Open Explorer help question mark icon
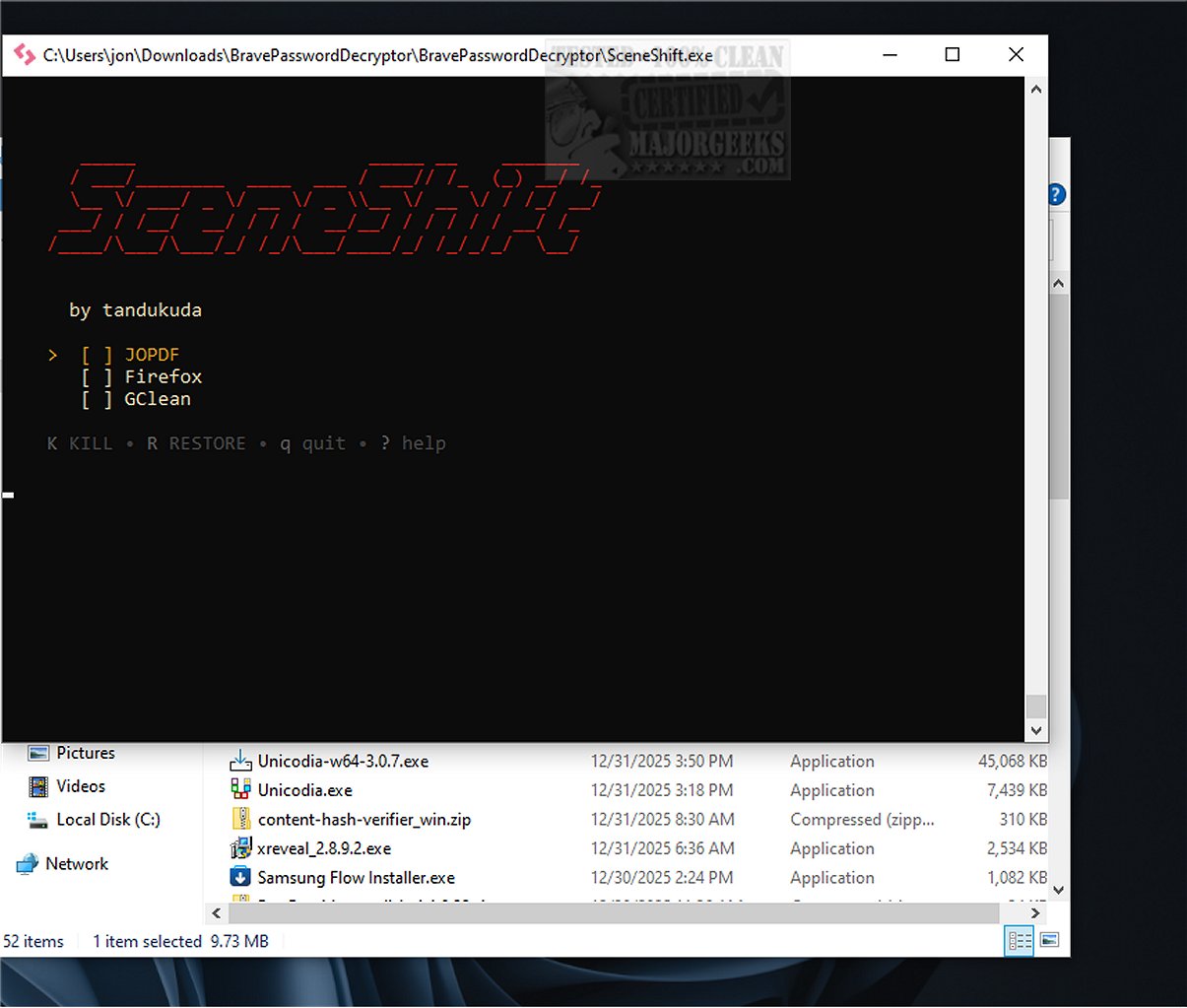Image resolution: width=1187 pixels, height=1008 pixels. tap(1056, 194)
